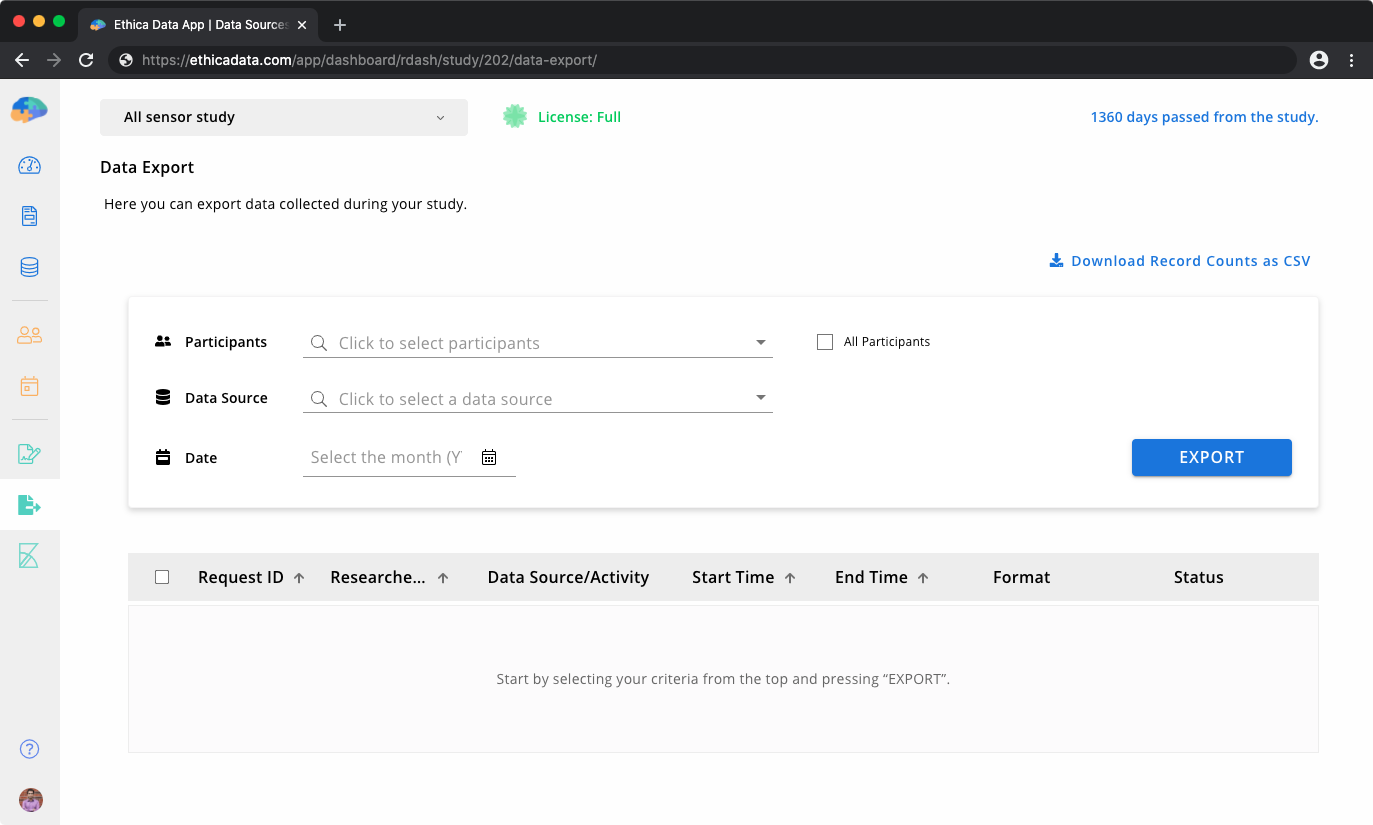Open the orange calendar sidebar icon

(29, 386)
